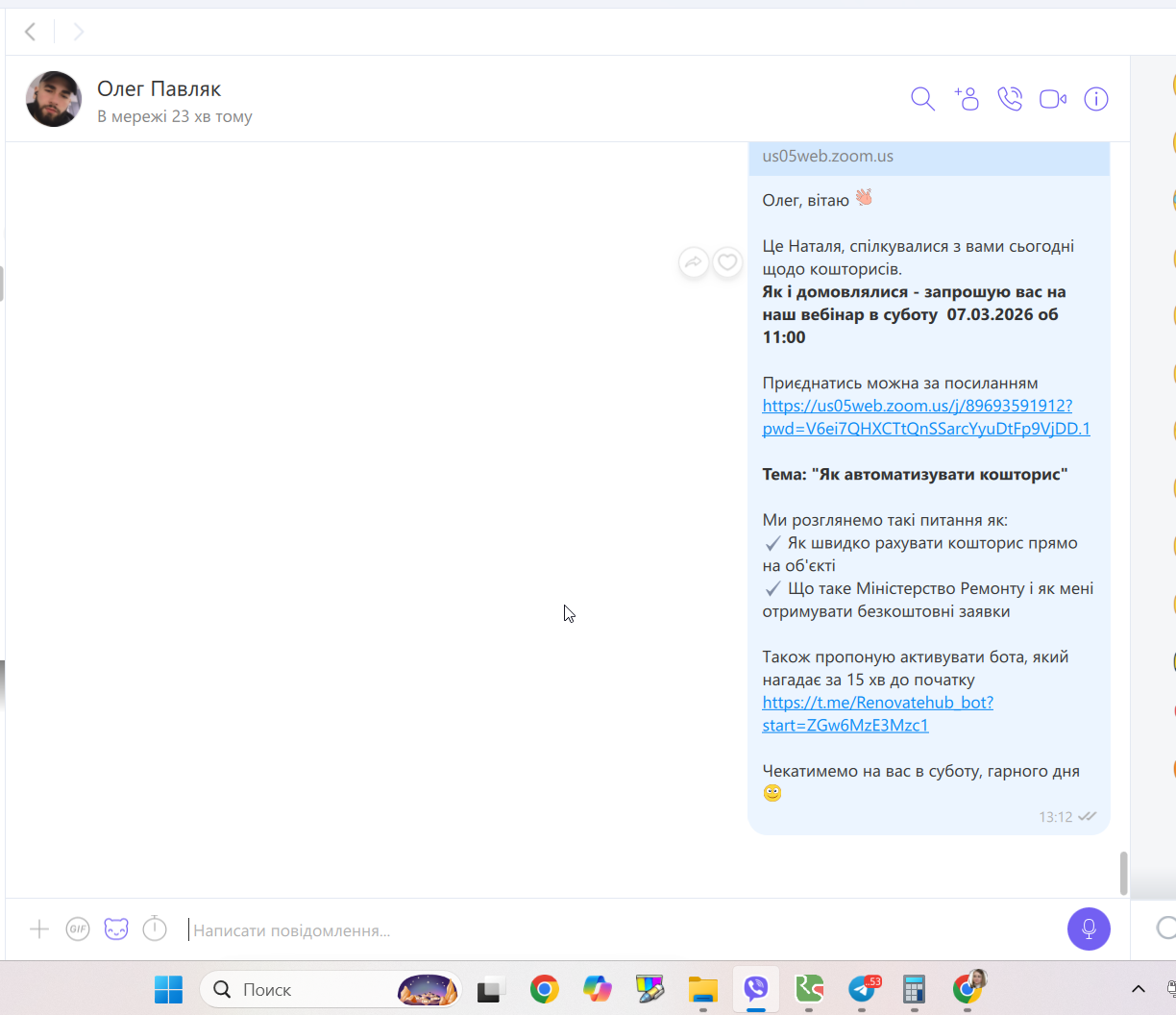Click the 13:12 message timestamp

1056,817
